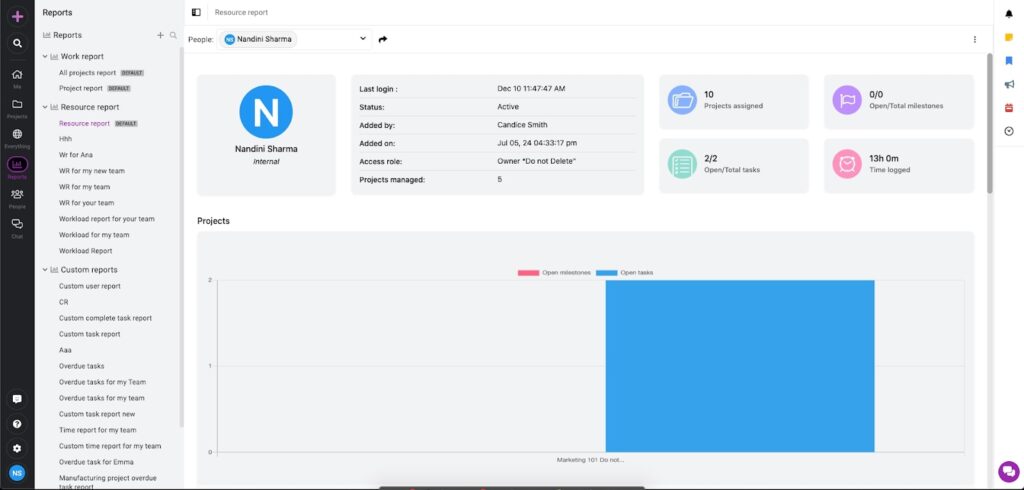Open All projects report
Image resolution: width=1024 pixels, height=490 pixels.
(88, 73)
